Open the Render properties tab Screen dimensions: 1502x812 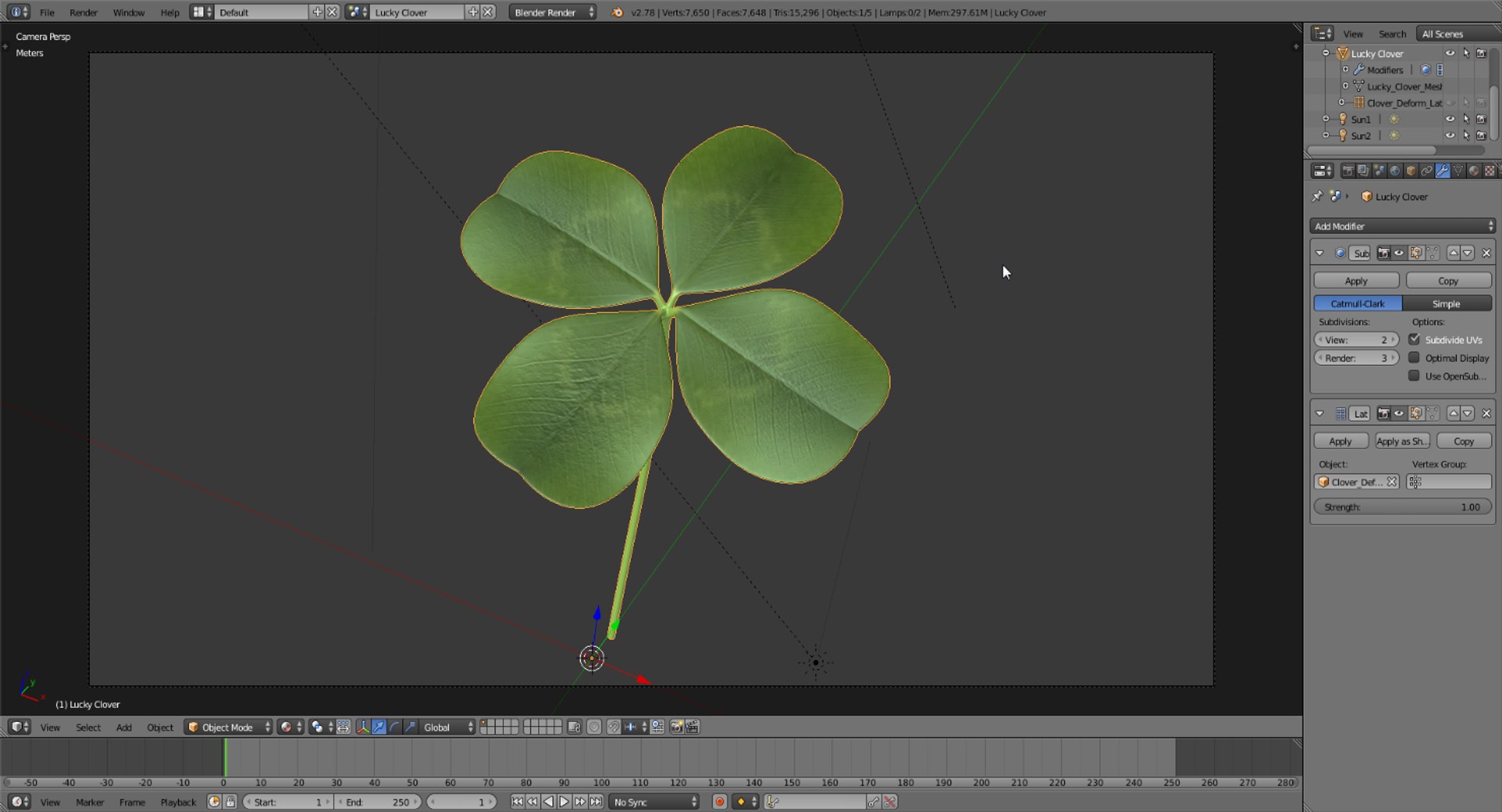pyautogui.click(x=1348, y=171)
